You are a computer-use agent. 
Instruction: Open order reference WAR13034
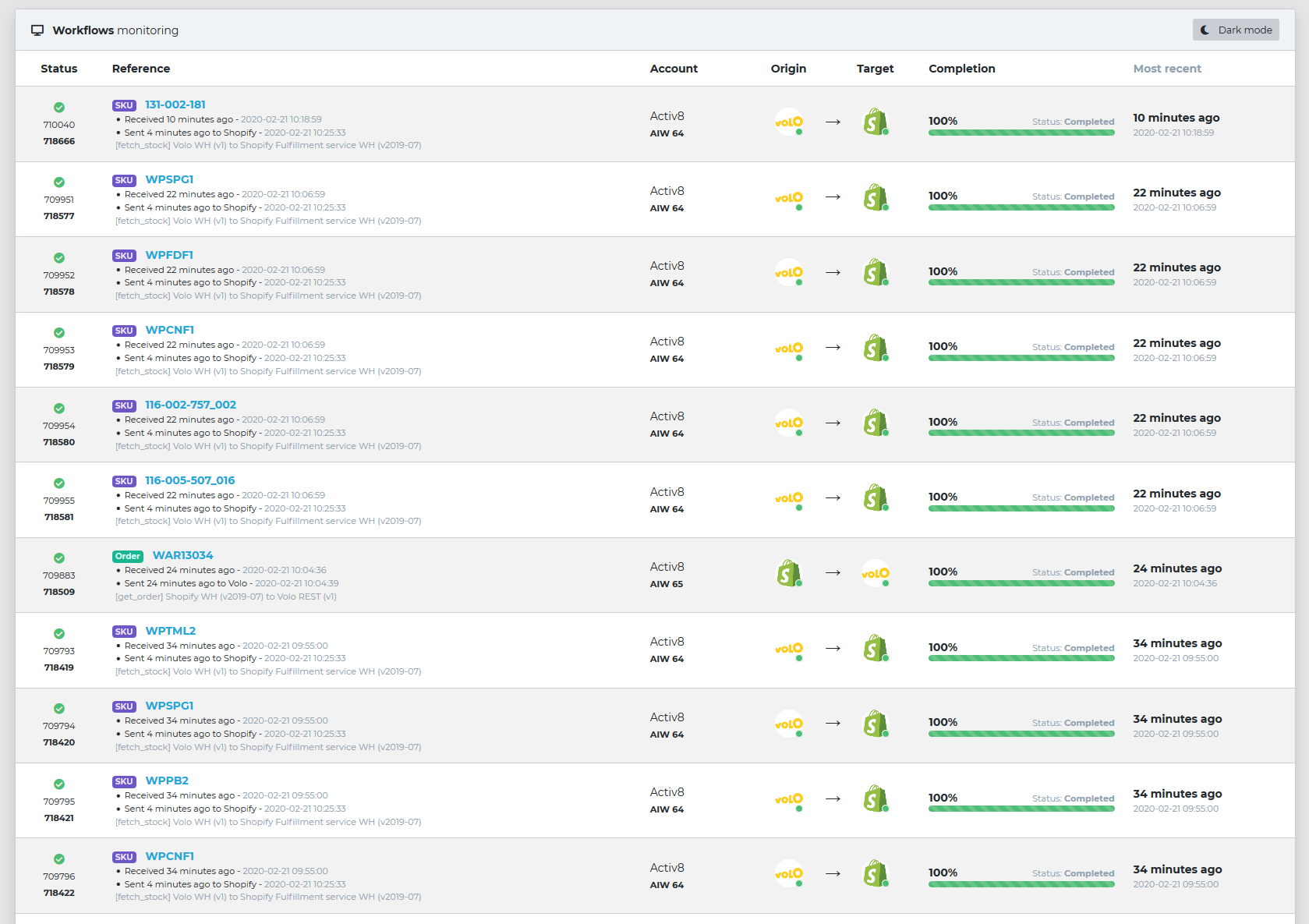click(183, 555)
